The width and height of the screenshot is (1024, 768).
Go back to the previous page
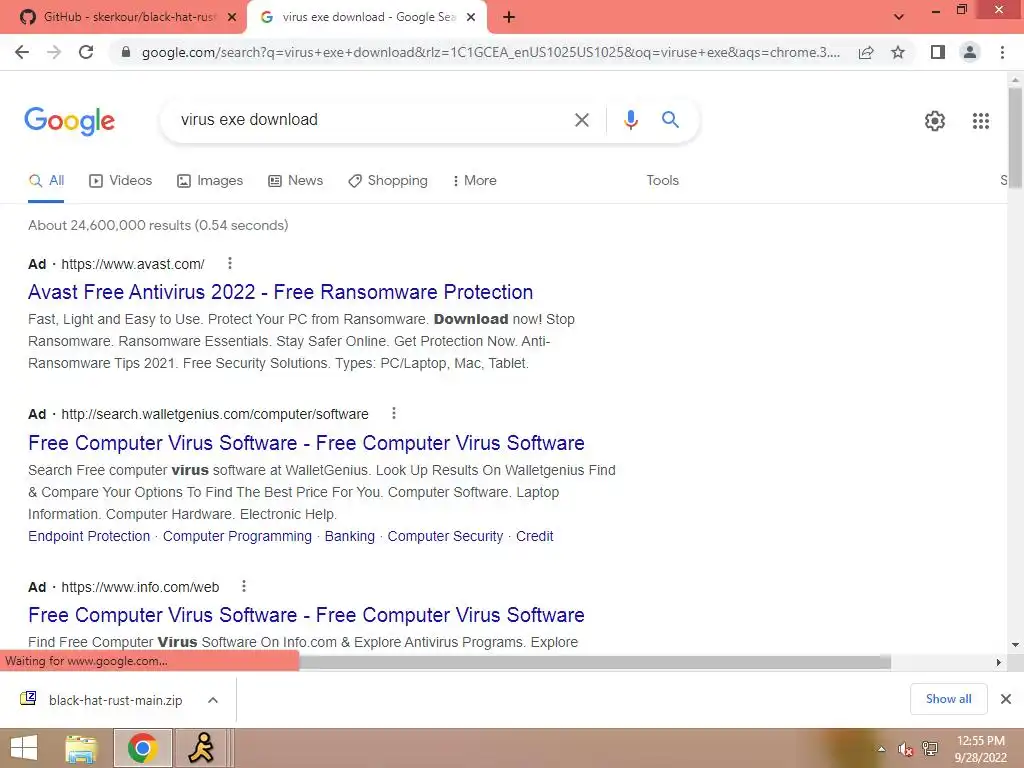[x=22, y=52]
